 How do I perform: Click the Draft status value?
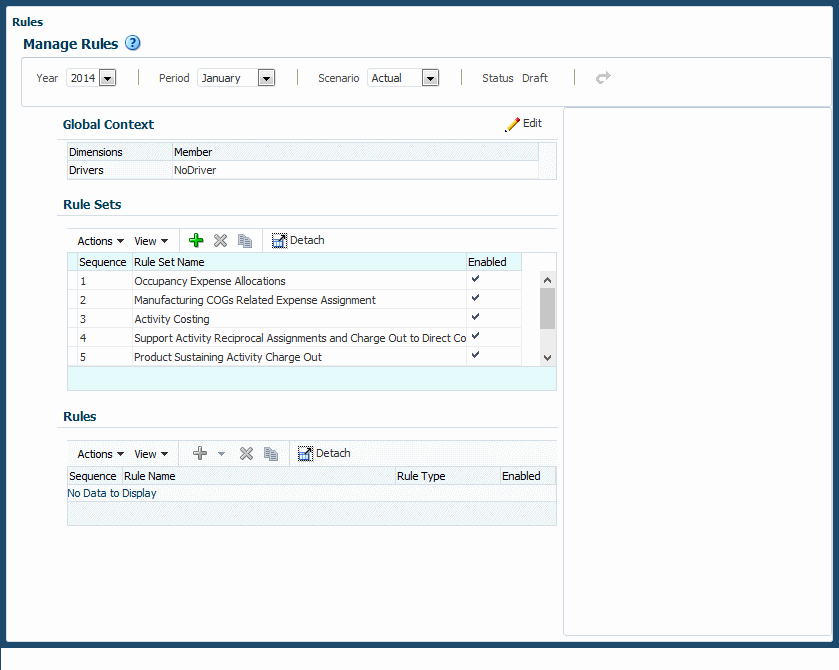(x=535, y=78)
